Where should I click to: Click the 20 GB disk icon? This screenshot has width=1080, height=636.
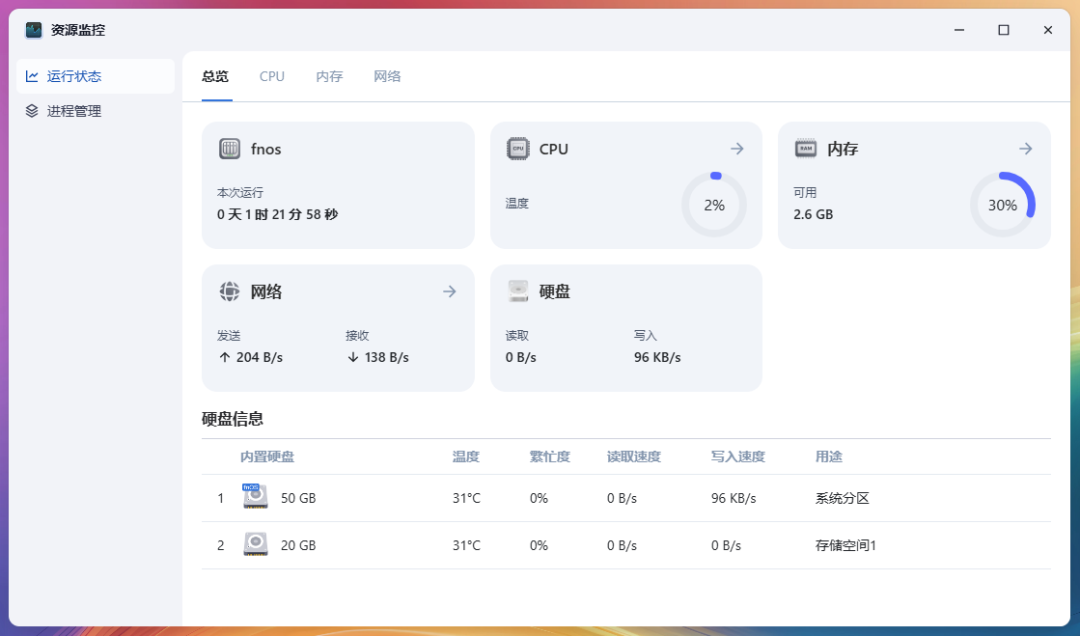tap(256, 544)
